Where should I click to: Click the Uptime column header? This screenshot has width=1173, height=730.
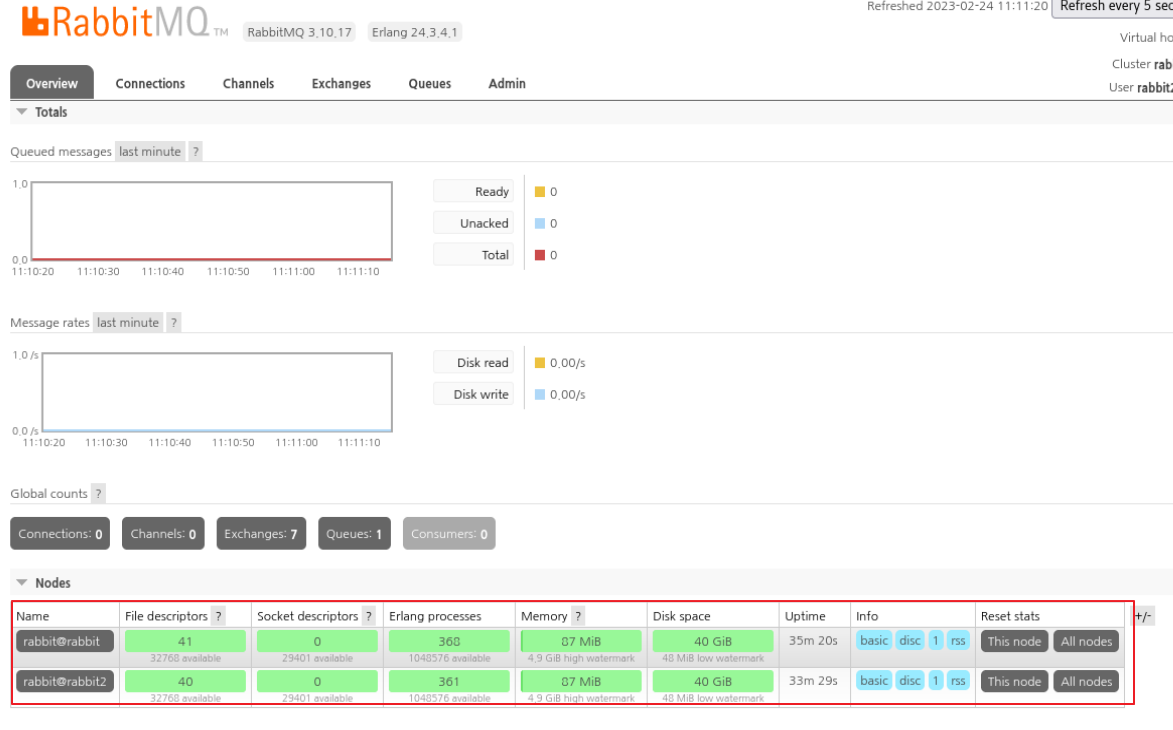tap(805, 616)
